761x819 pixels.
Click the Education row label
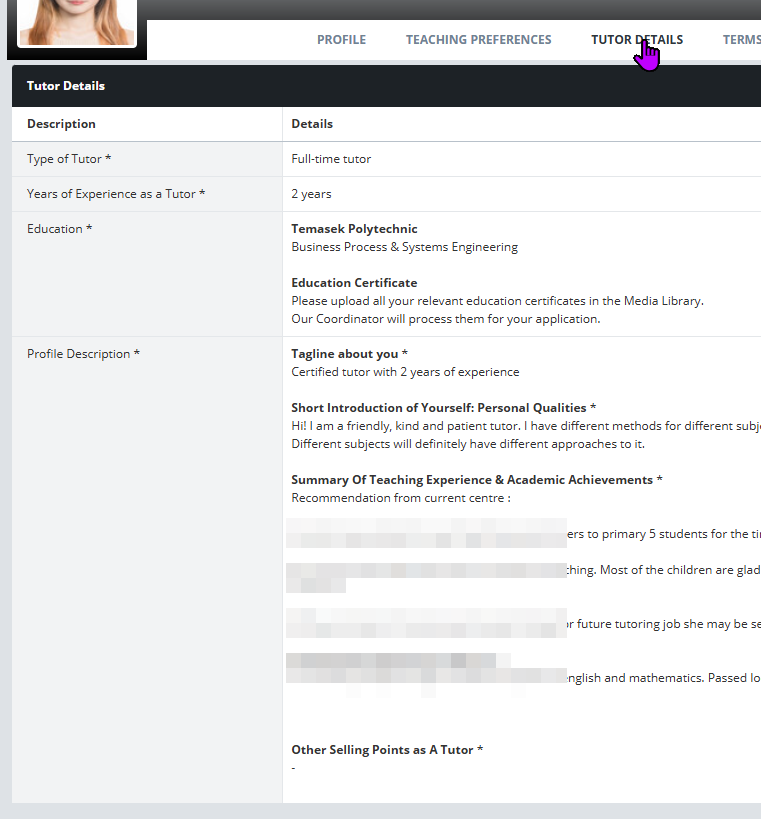[59, 229]
